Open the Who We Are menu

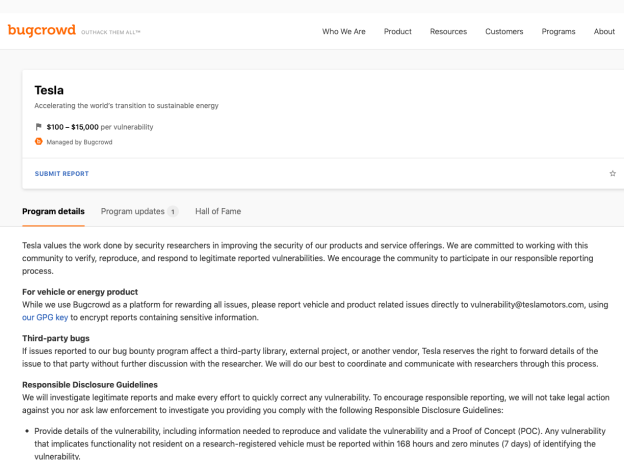pyautogui.click(x=343, y=31)
